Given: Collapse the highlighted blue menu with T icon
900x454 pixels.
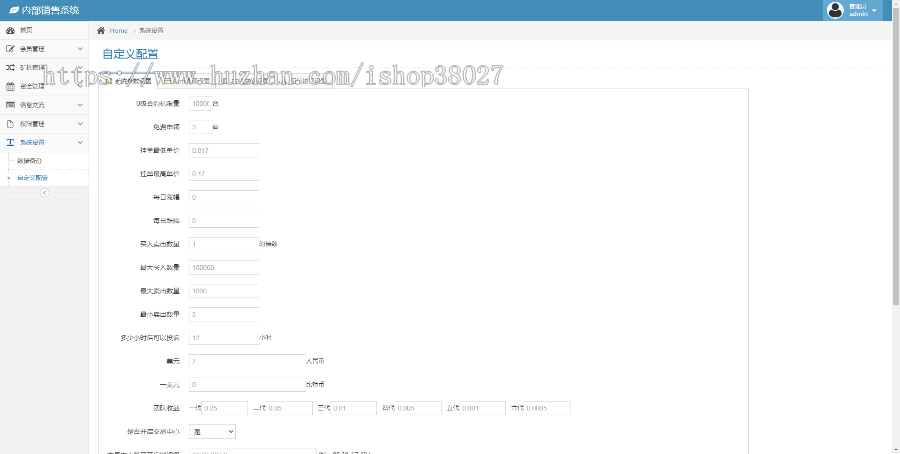Looking at the screenshot, I should pyautogui.click(x=44, y=142).
